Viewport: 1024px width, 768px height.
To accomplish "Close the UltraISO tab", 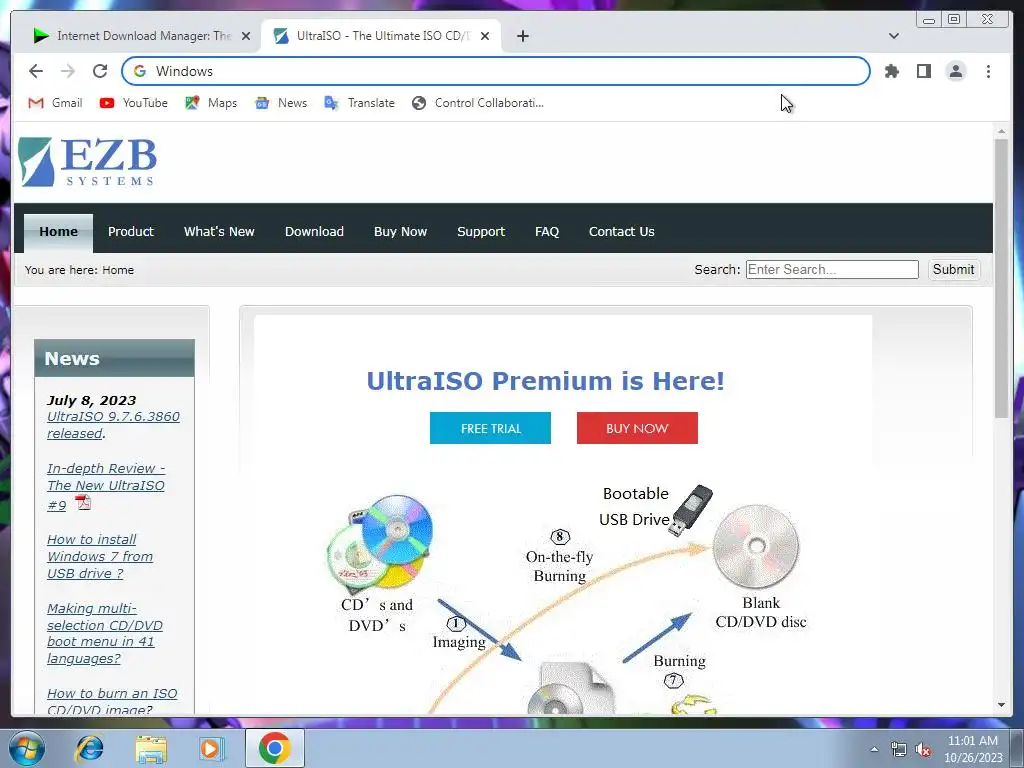I will pos(485,36).
